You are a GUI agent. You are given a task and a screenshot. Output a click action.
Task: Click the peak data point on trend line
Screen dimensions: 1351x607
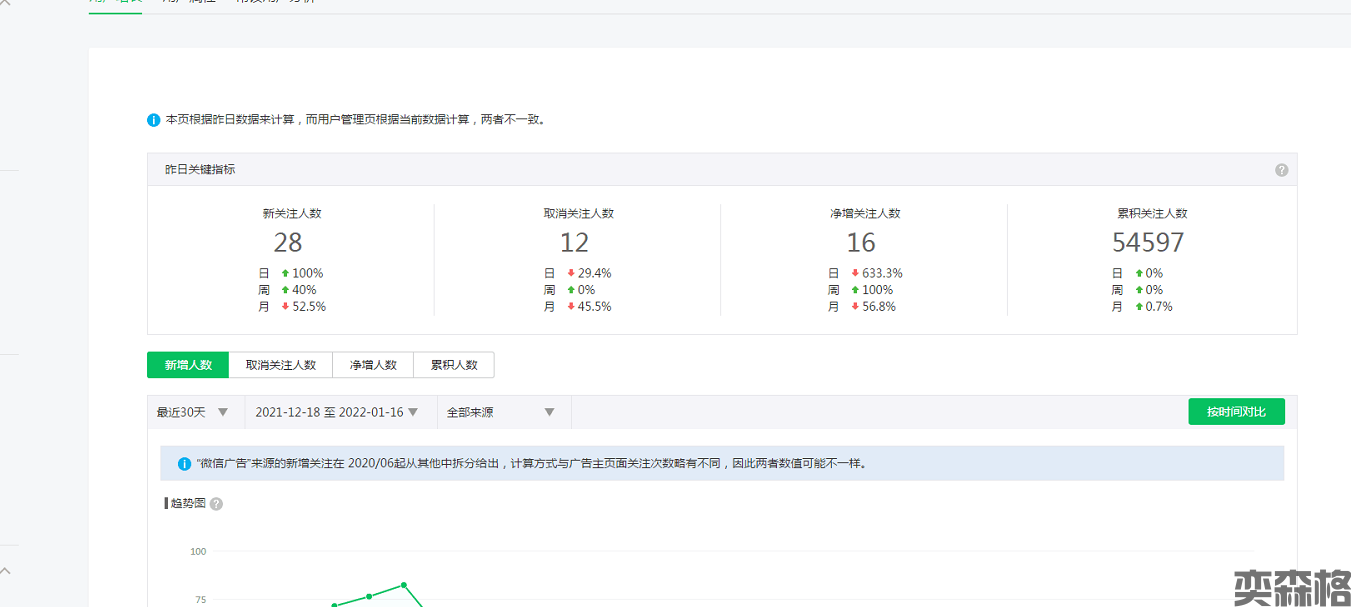(404, 585)
